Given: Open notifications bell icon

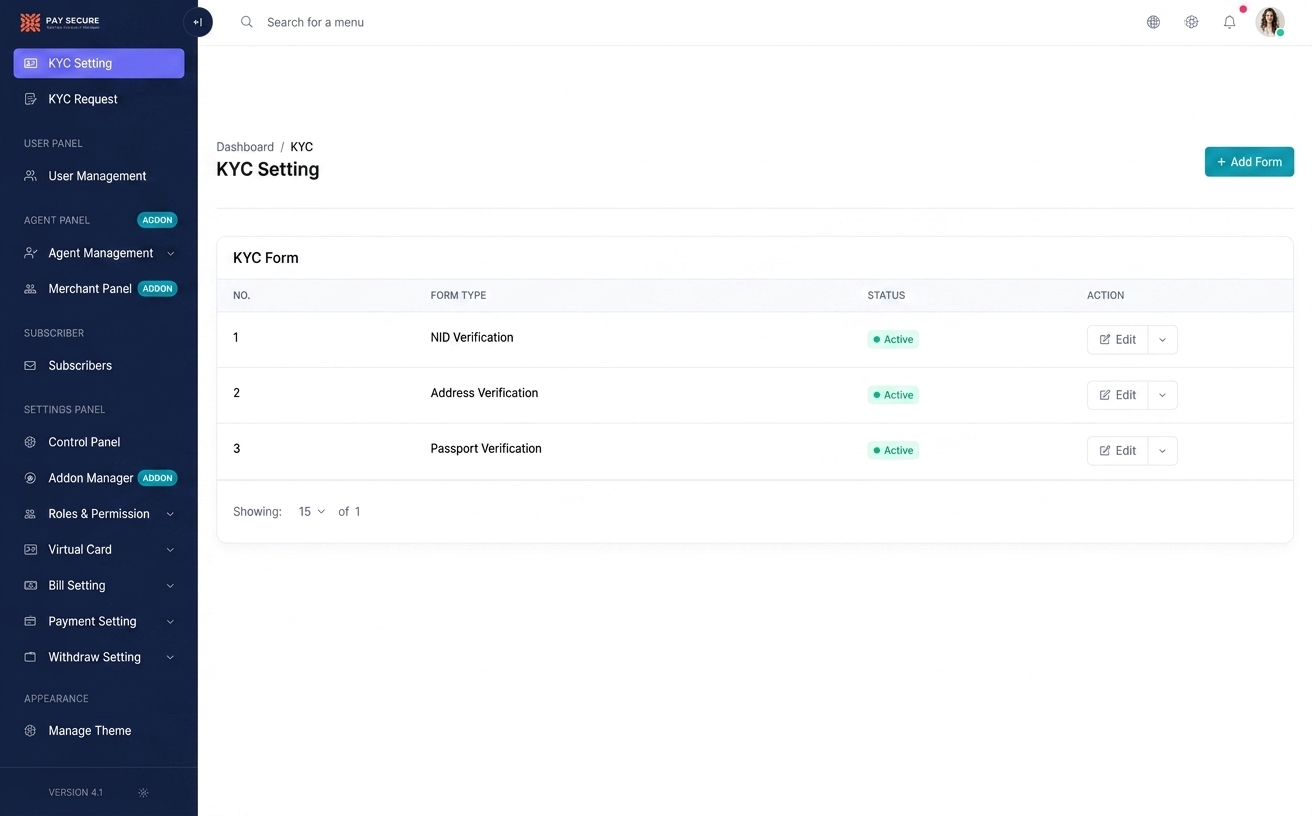Looking at the screenshot, I should [1230, 22].
